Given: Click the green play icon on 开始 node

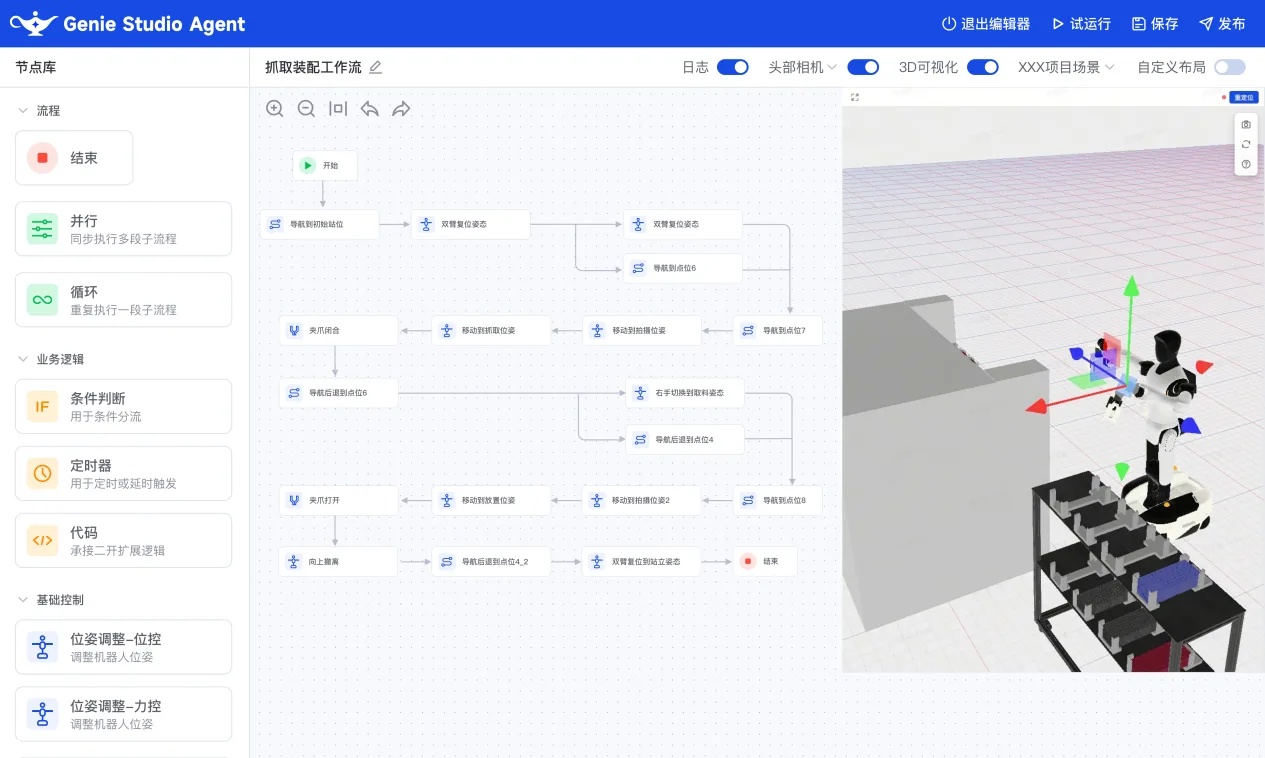Looking at the screenshot, I should [x=307, y=166].
